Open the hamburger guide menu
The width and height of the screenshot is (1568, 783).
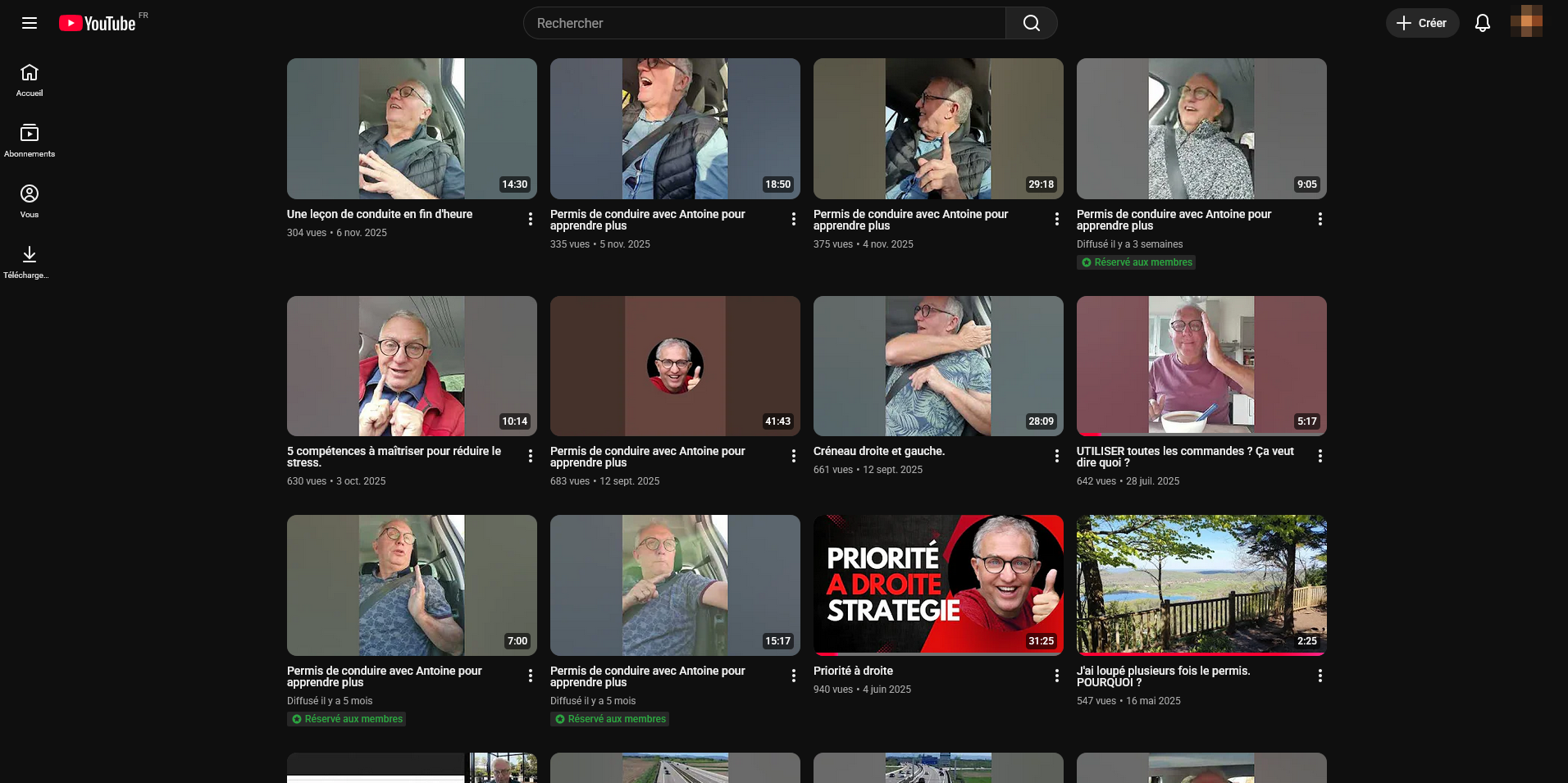(30, 23)
